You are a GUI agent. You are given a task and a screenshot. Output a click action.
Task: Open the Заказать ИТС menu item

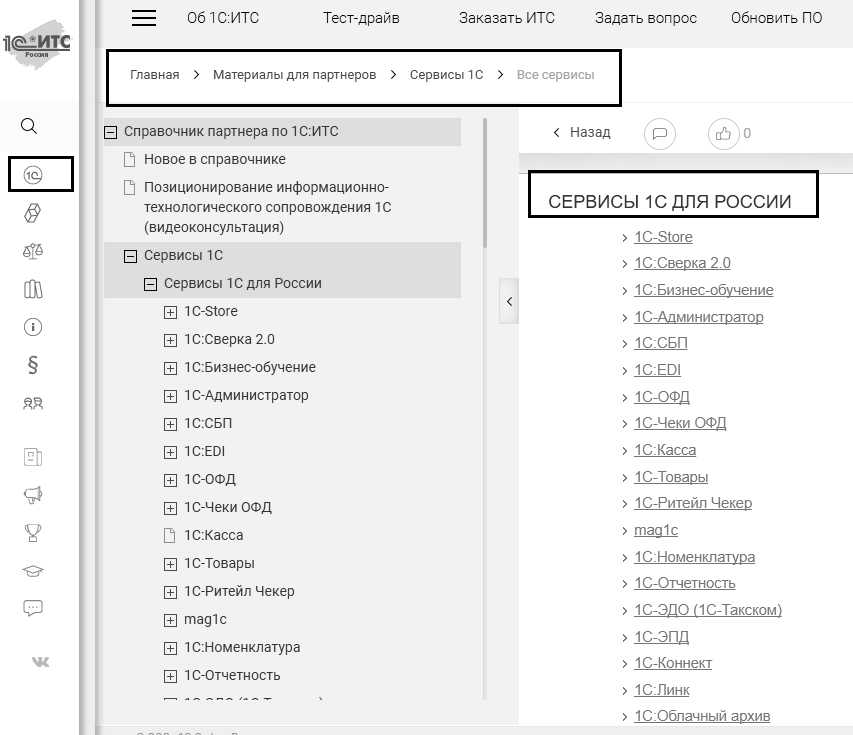click(x=506, y=18)
